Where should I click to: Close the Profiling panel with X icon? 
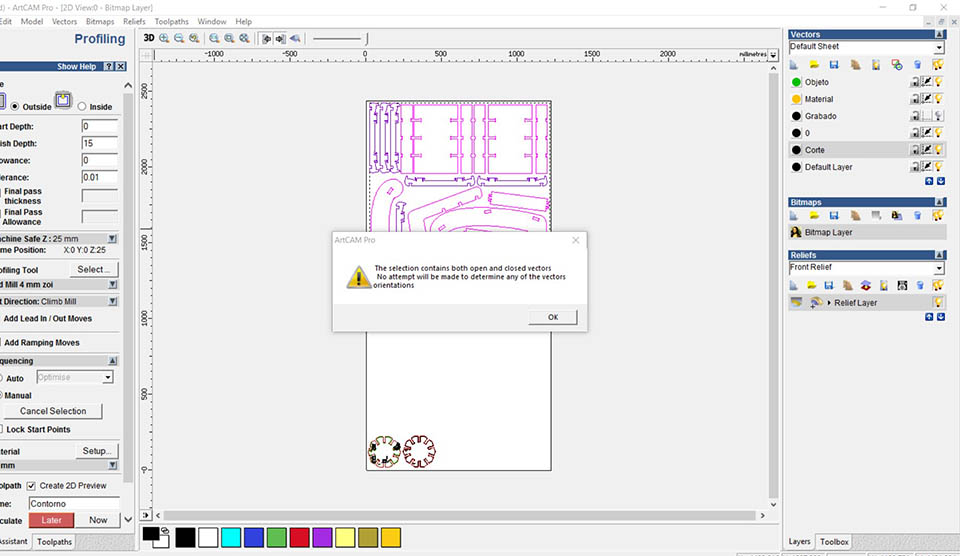coord(121,66)
